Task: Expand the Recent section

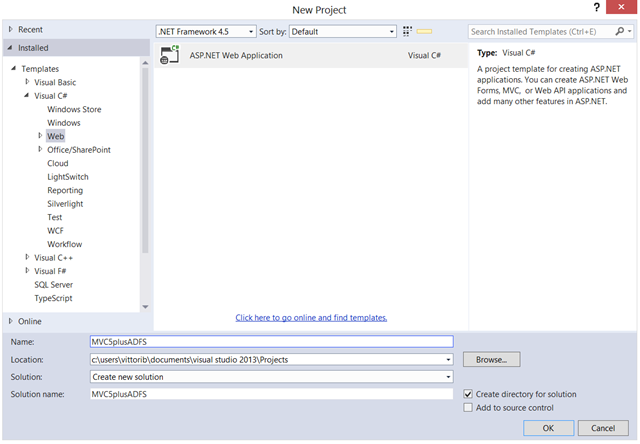Action: 11,29
